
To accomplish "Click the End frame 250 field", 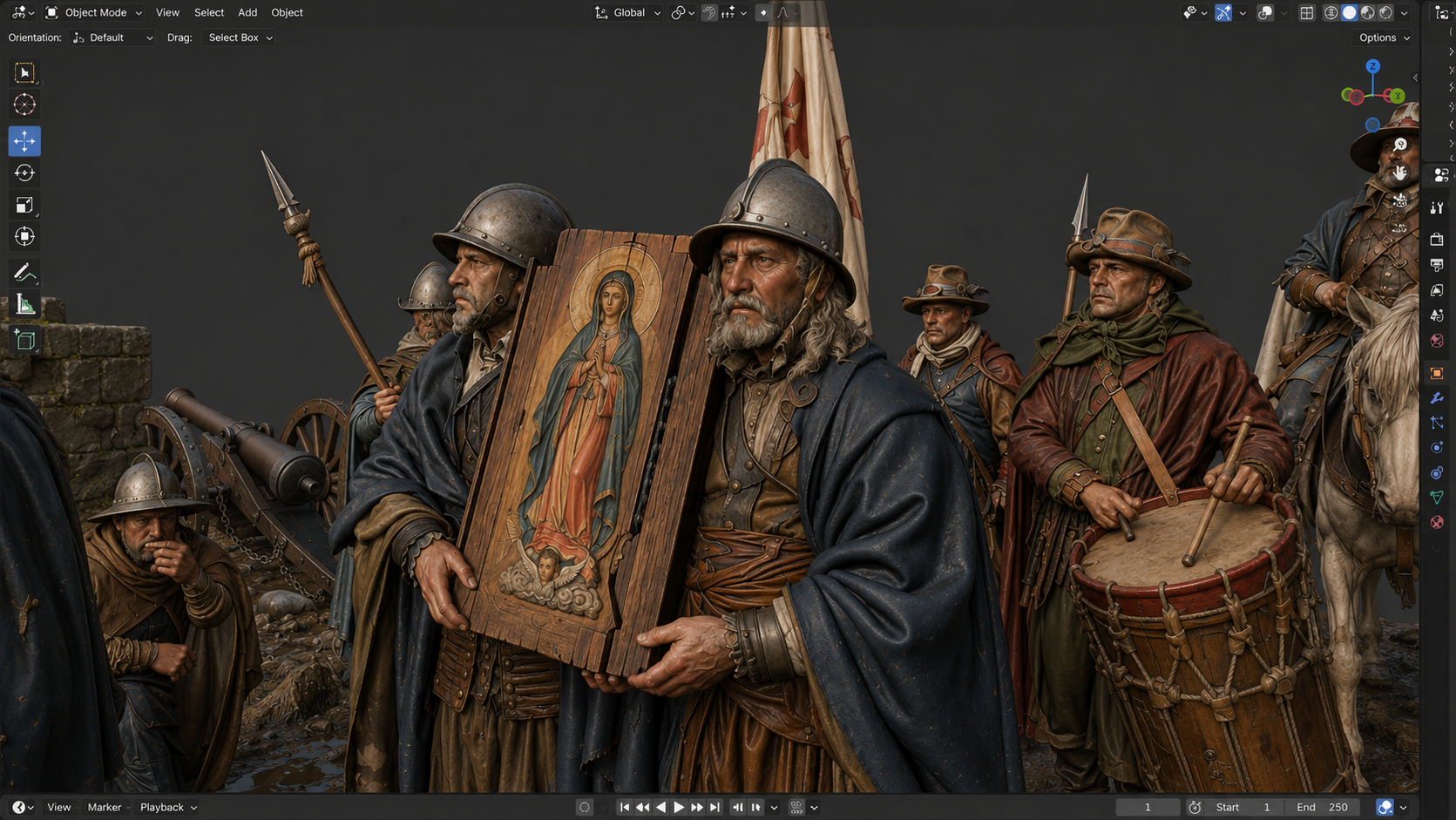I will pyautogui.click(x=1322, y=807).
